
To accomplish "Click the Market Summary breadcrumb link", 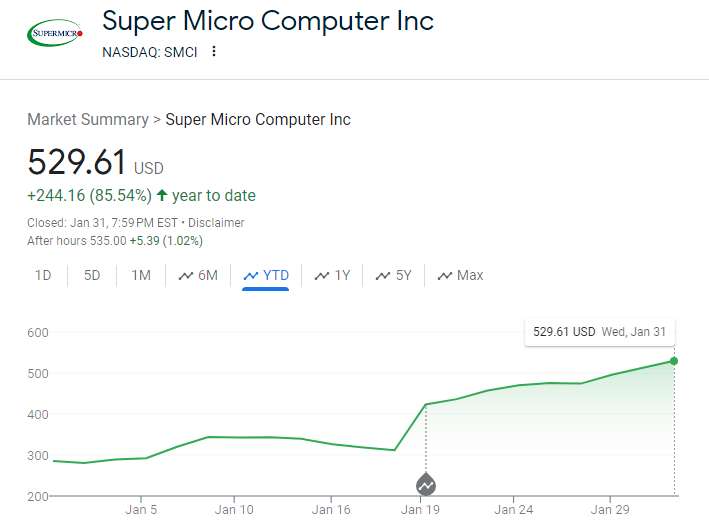I will coord(87,119).
